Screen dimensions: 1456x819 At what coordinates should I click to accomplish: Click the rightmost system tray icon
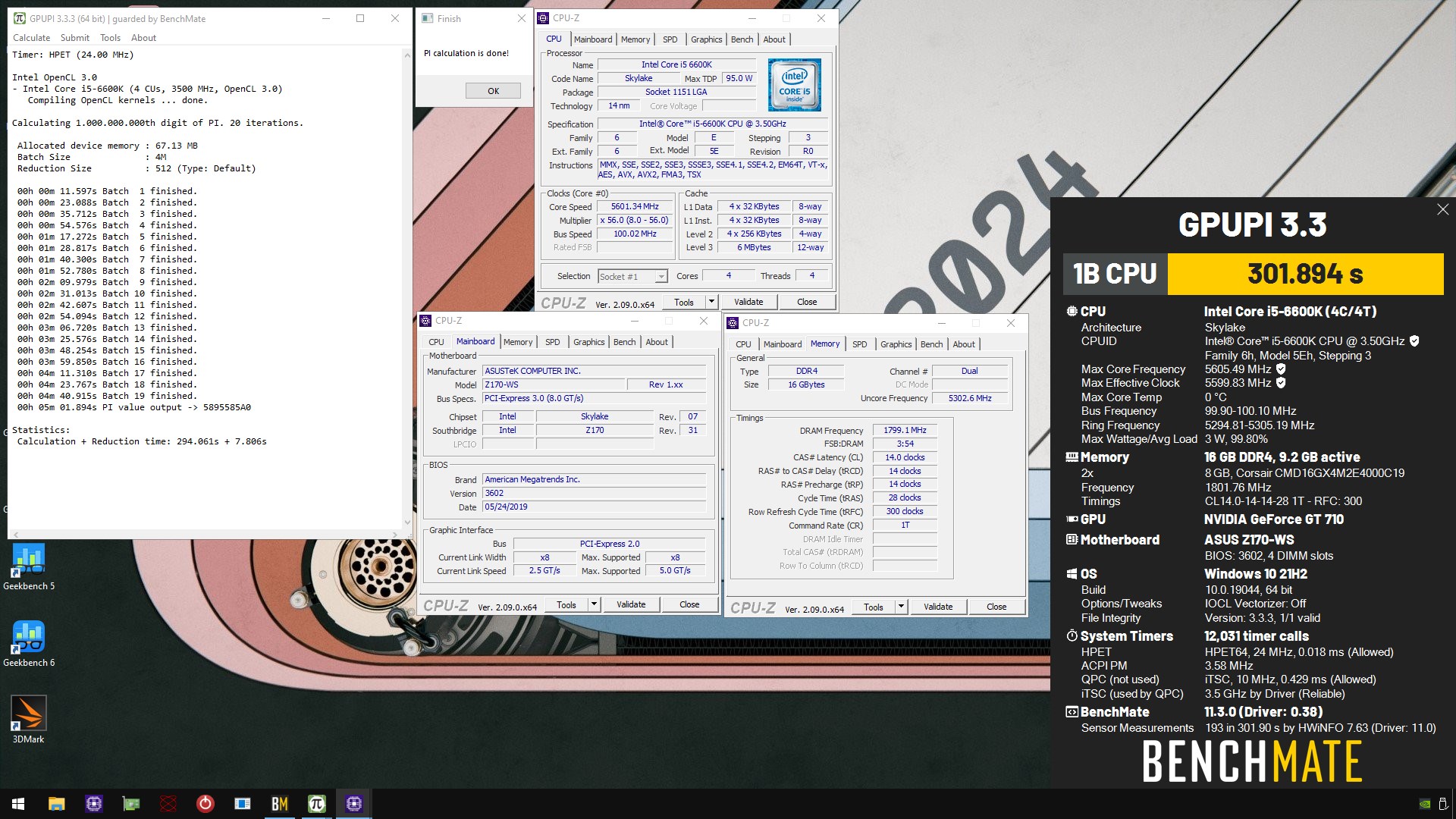pos(1443,804)
